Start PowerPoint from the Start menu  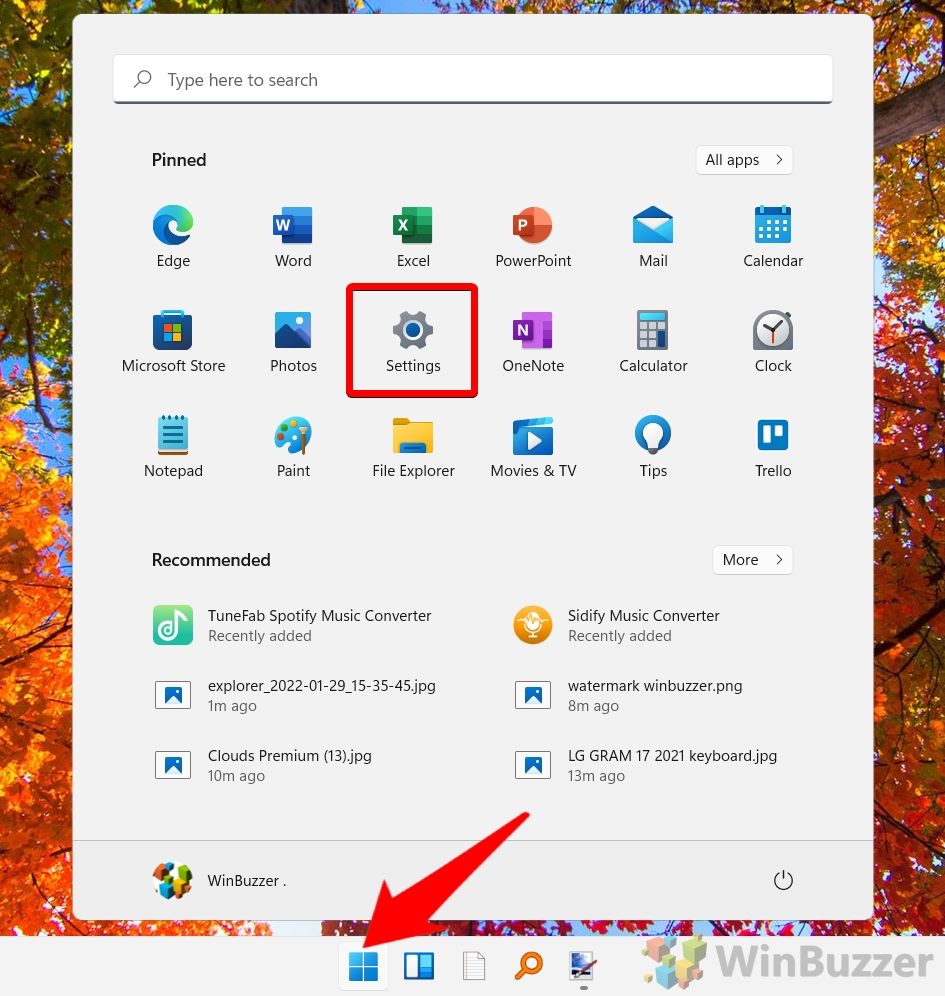click(x=533, y=236)
